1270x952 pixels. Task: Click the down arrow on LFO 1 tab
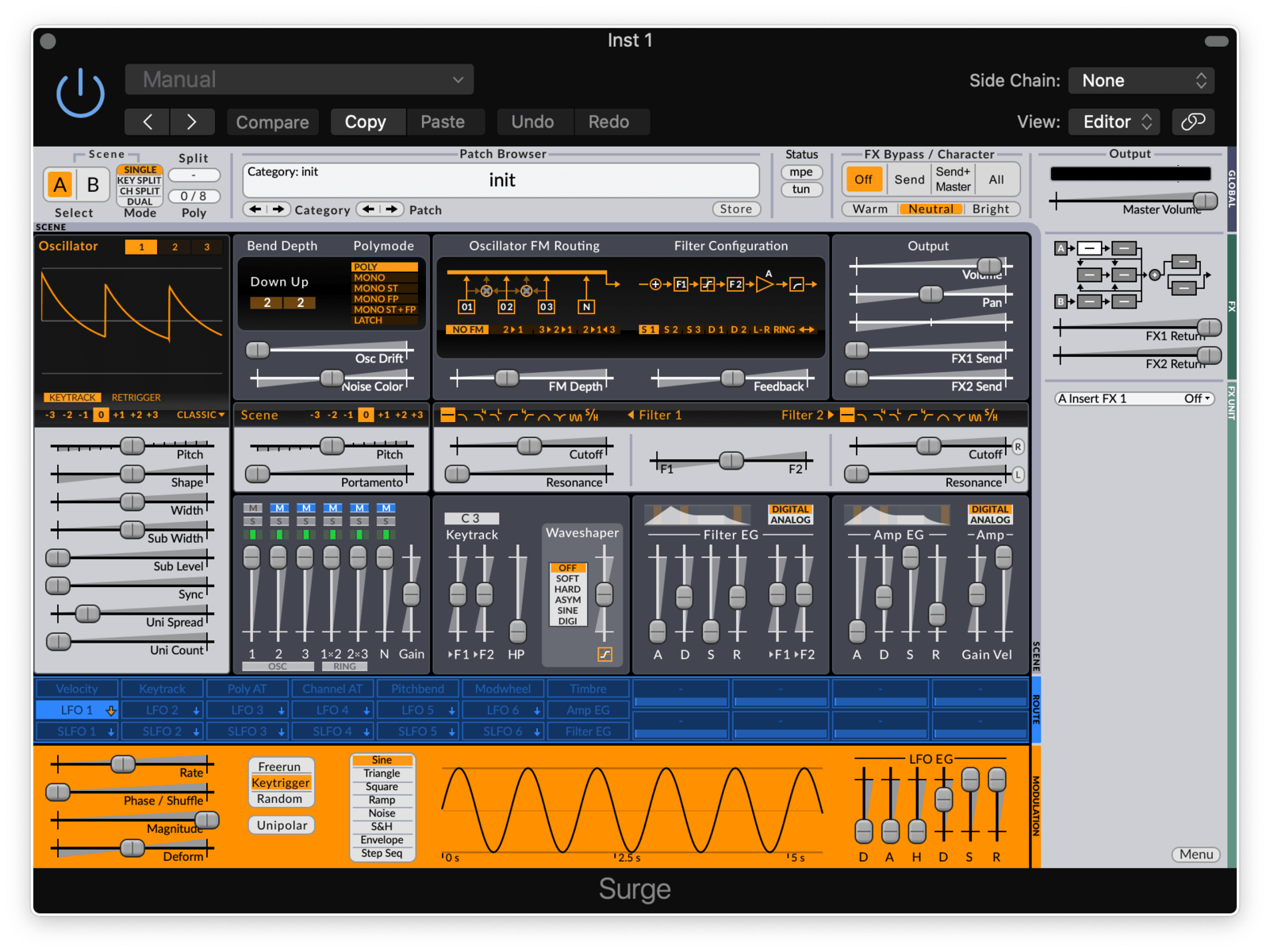tap(111, 711)
